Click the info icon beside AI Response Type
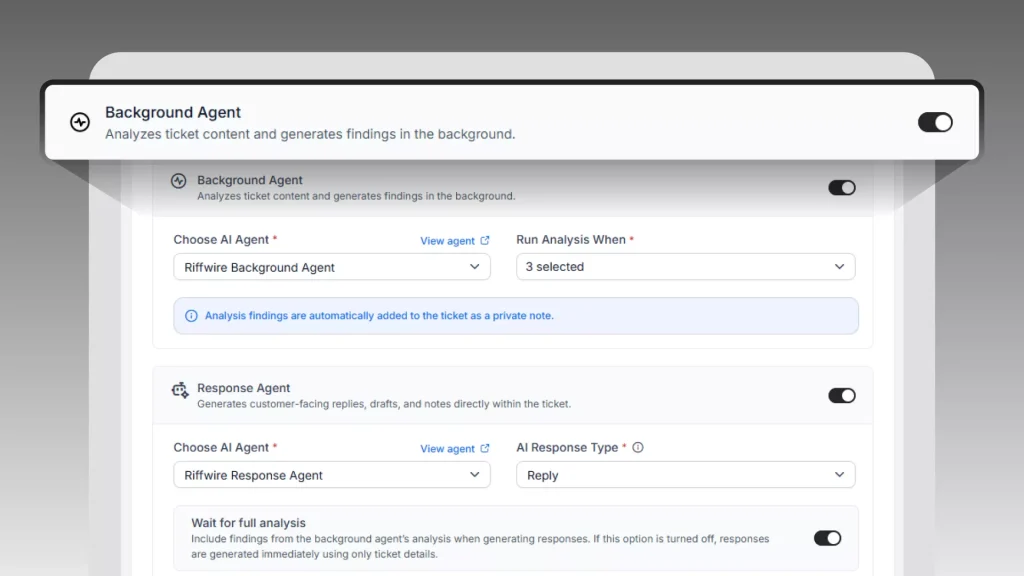Screen dimensions: 1024x576 point(638,447)
